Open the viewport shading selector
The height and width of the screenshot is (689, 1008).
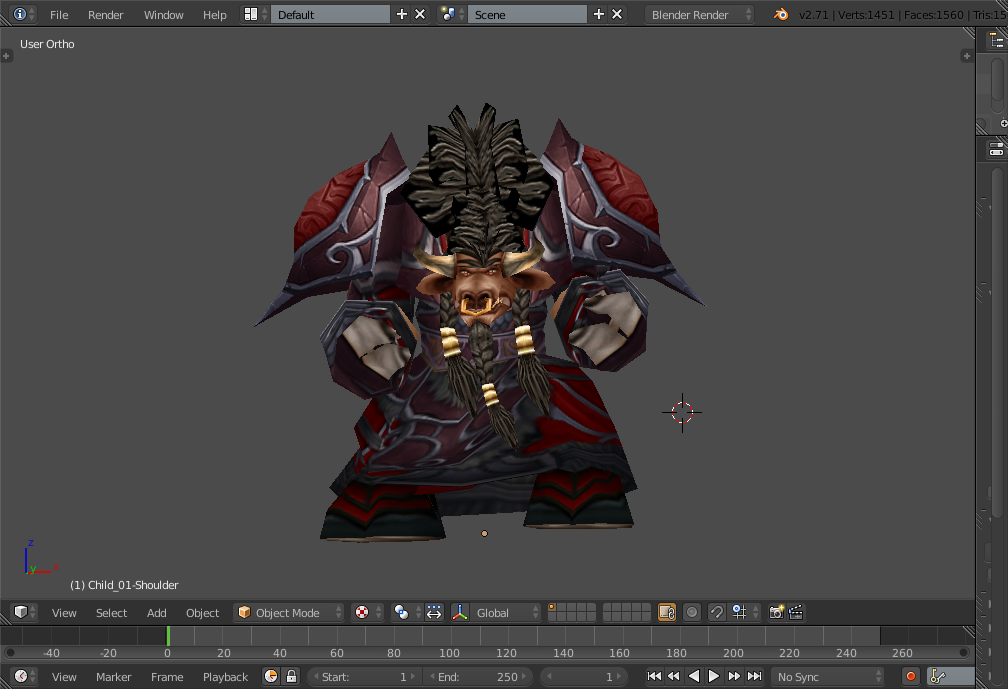(x=368, y=613)
